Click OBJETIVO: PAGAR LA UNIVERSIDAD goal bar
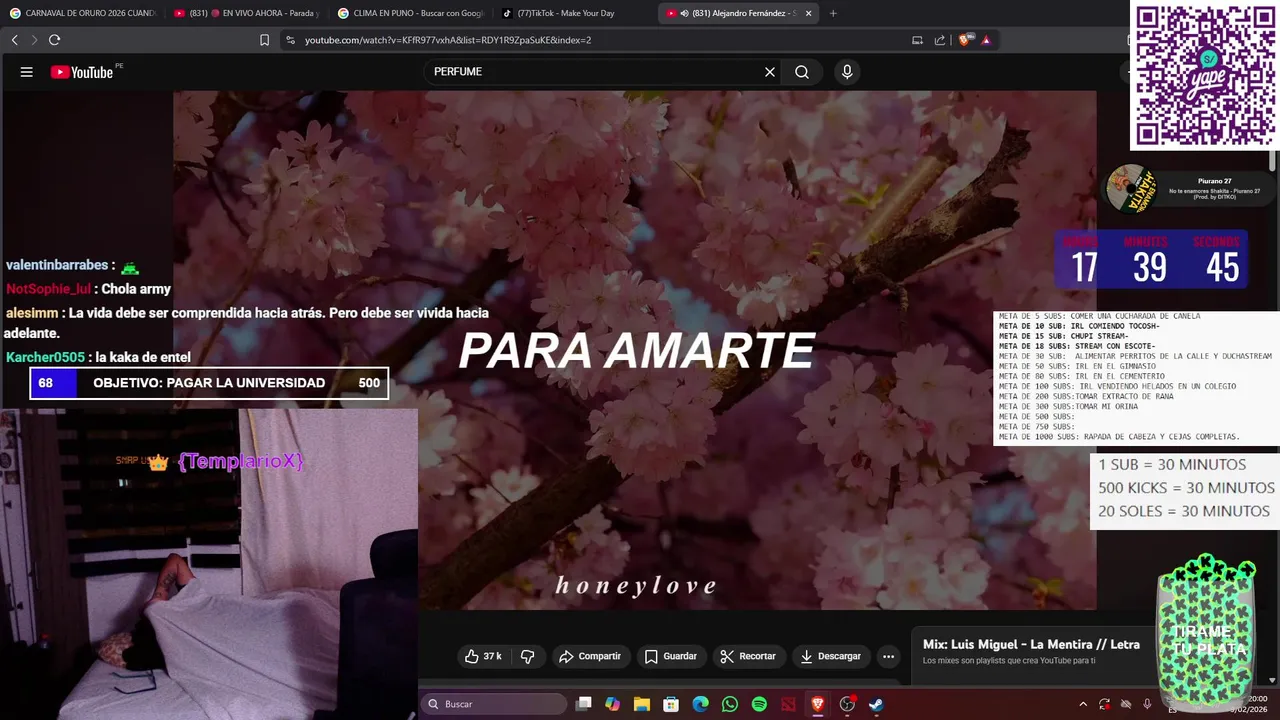 209,383
